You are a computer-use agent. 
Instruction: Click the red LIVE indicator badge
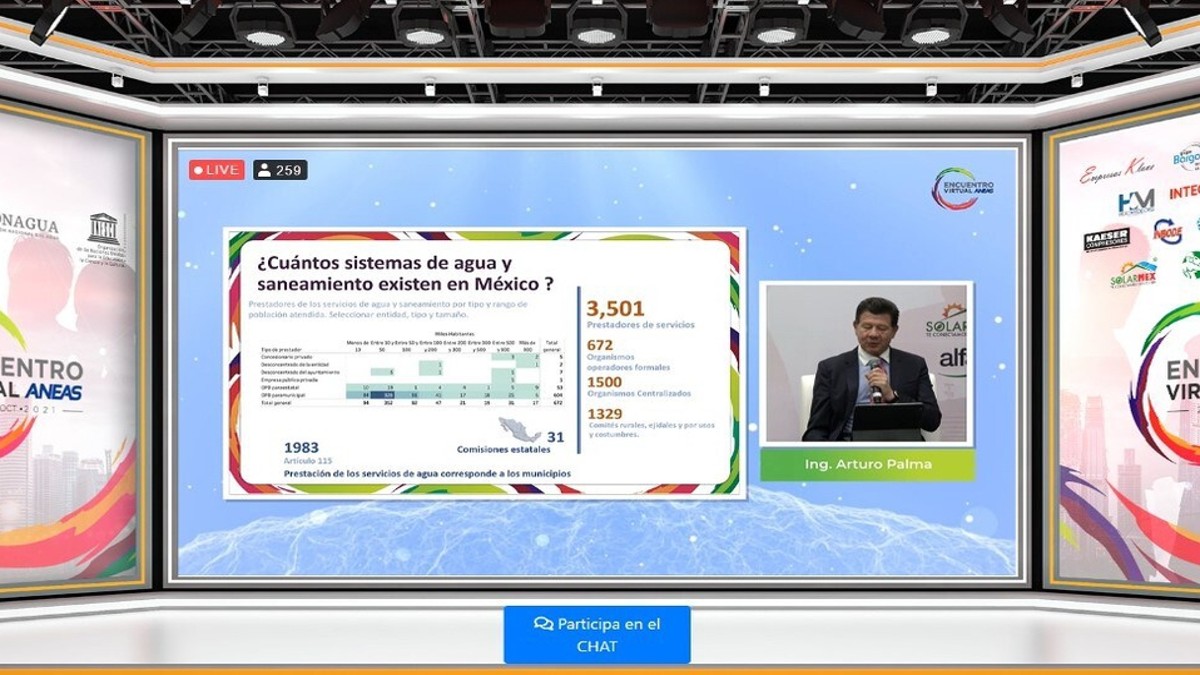click(x=217, y=170)
